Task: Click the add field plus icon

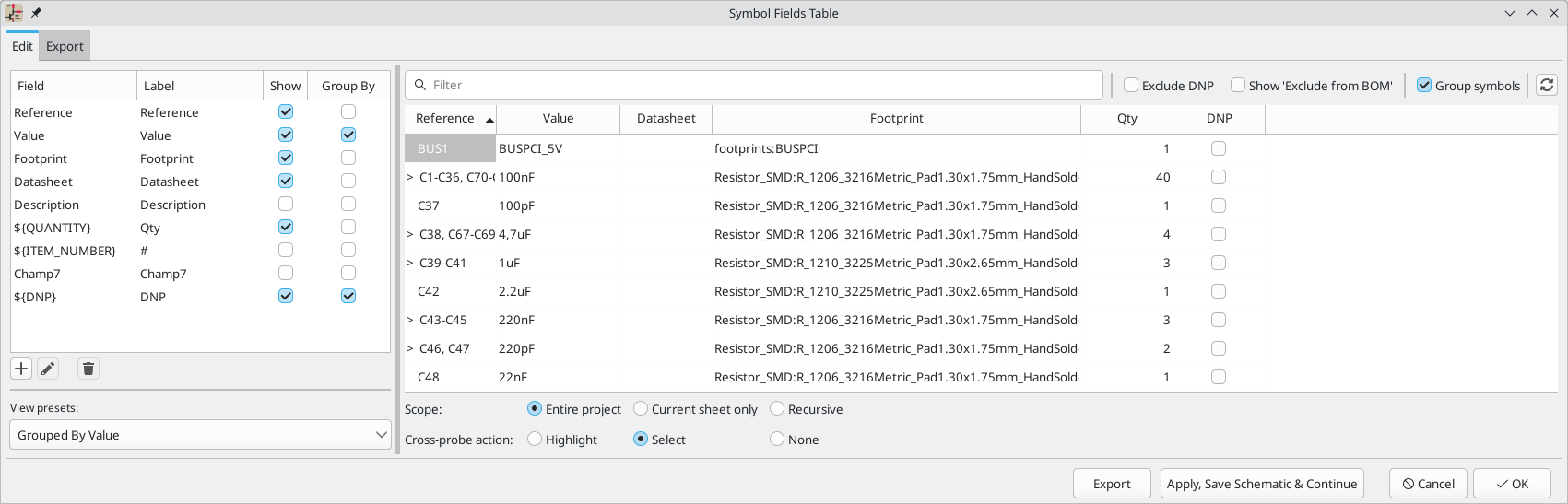Action: click(x=21, y=369)
